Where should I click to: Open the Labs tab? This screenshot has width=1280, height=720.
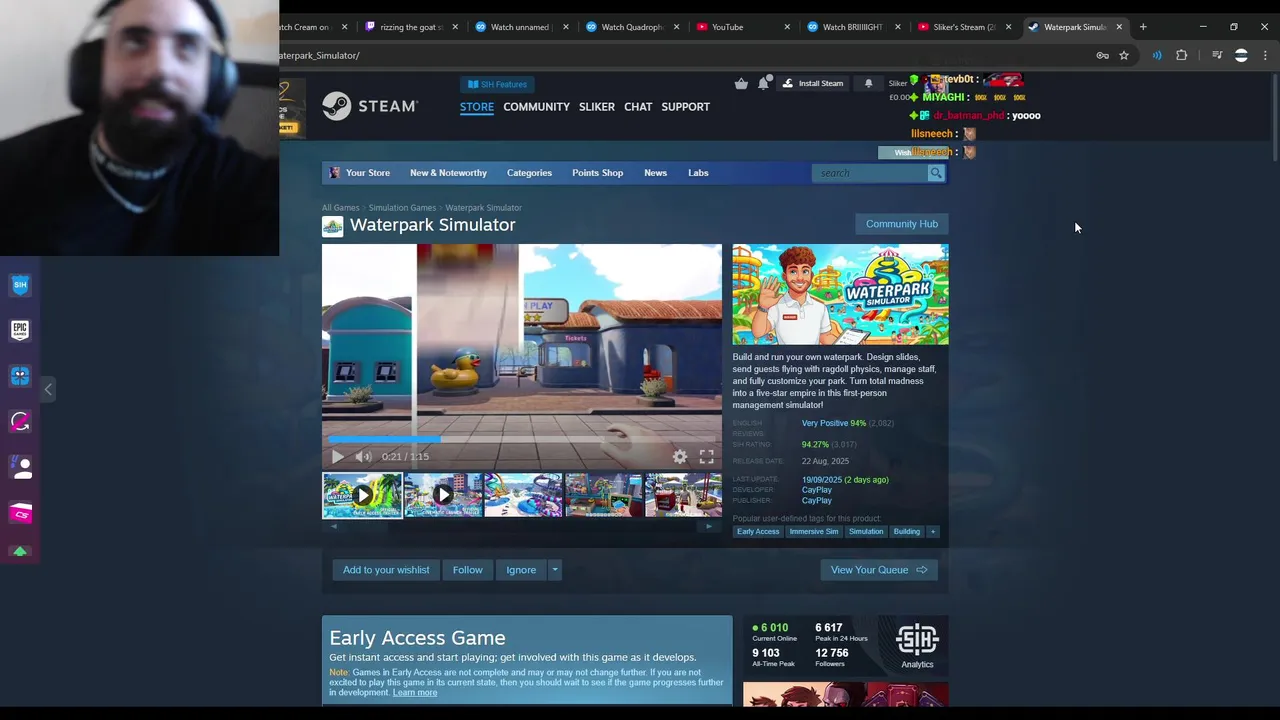(698, 173)
